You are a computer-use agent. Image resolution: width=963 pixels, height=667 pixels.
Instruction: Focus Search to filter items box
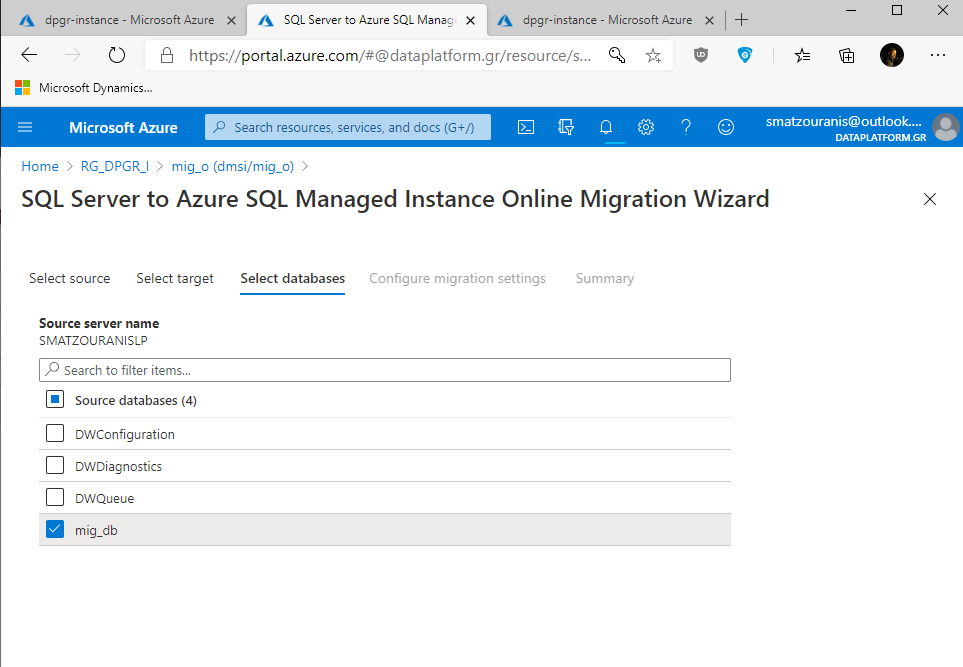385,370
